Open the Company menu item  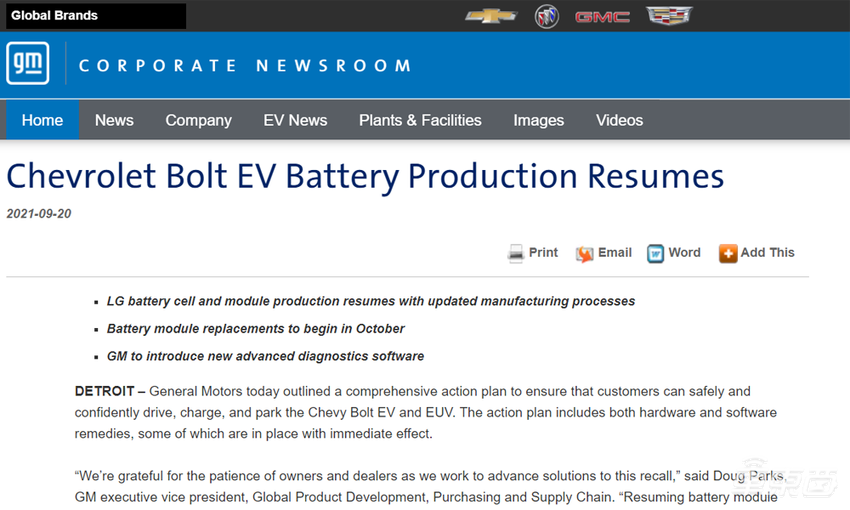(x=198, y=120)
